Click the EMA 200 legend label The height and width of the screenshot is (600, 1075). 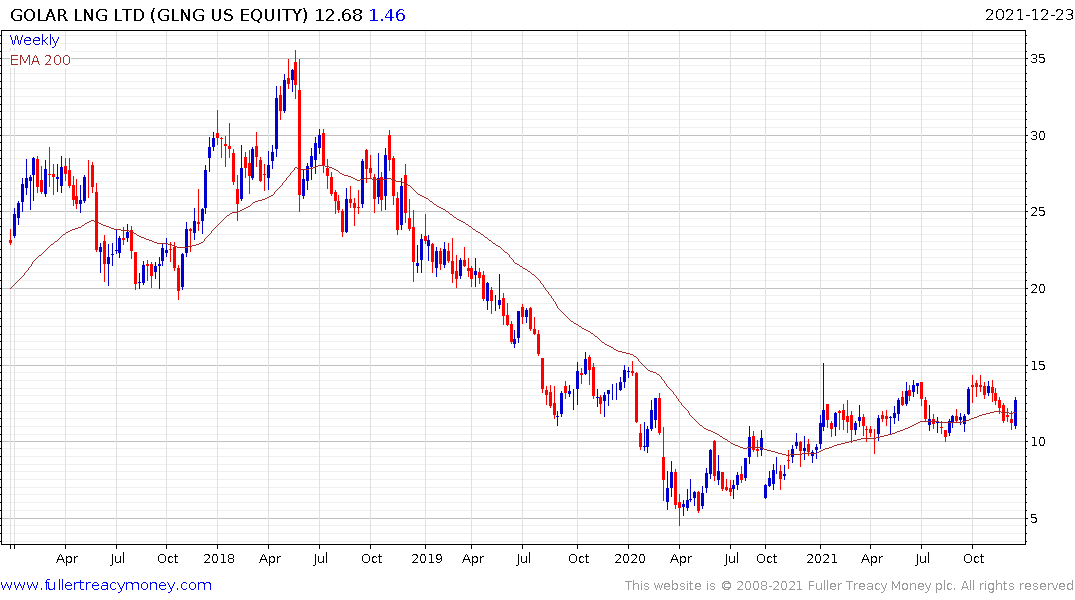(x=40, y=60)
